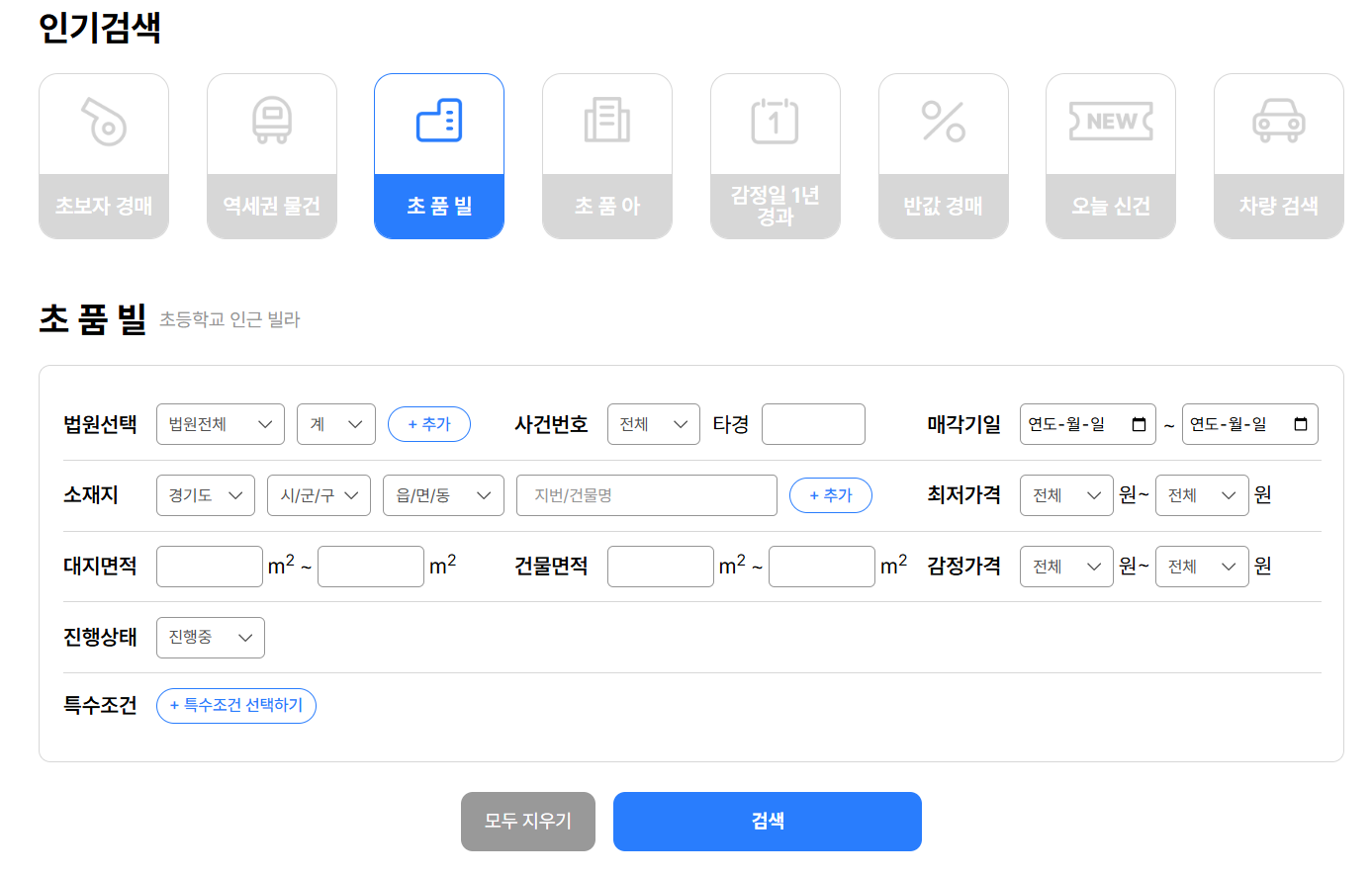Select the 역세권 물건 train card
Image resolution: width=1372 pixels, height=876 pixels.
point(272,156)
